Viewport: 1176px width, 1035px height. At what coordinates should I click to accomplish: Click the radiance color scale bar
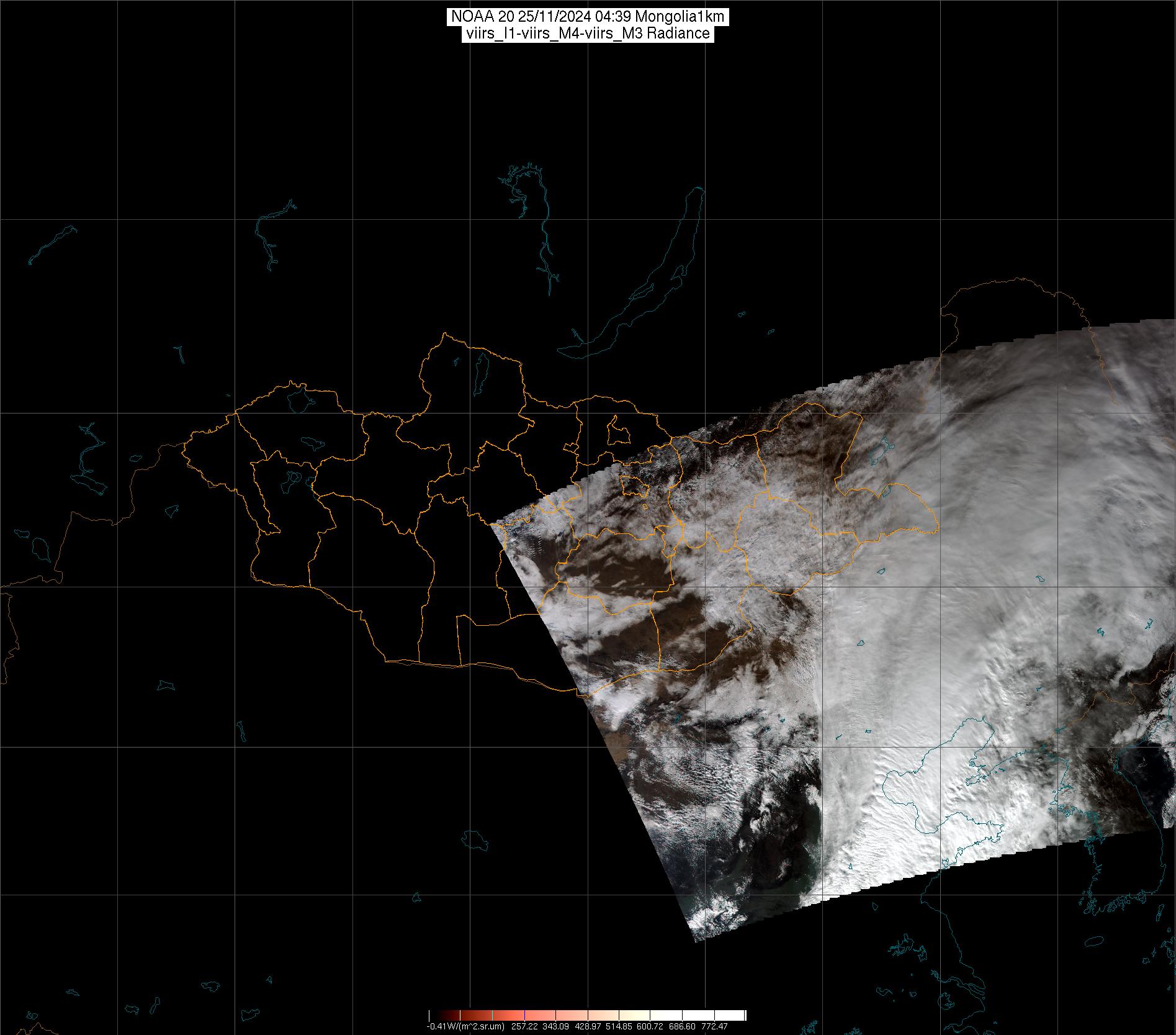[588, 1016]
